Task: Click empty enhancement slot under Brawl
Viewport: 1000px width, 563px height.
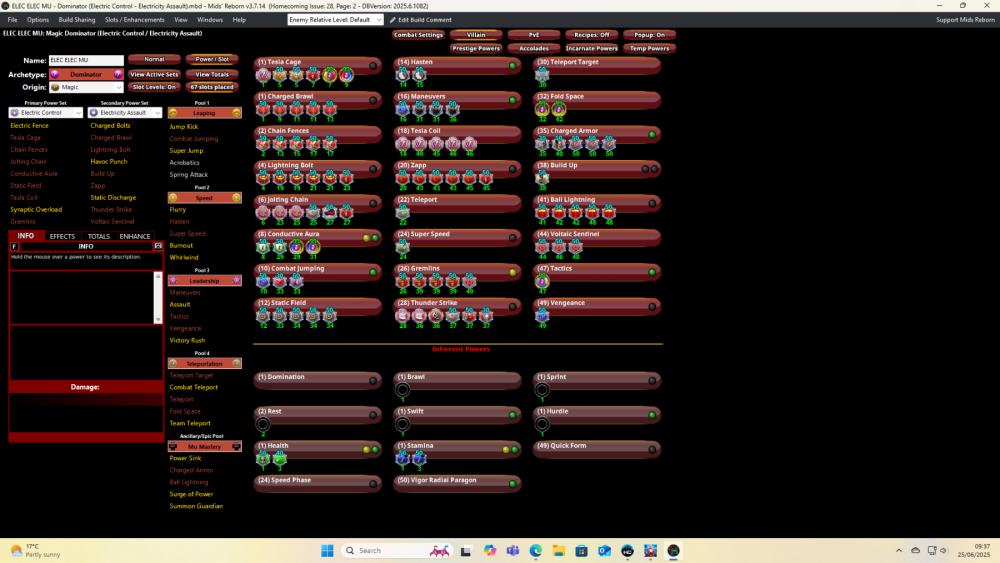Action: pos(403,390)
